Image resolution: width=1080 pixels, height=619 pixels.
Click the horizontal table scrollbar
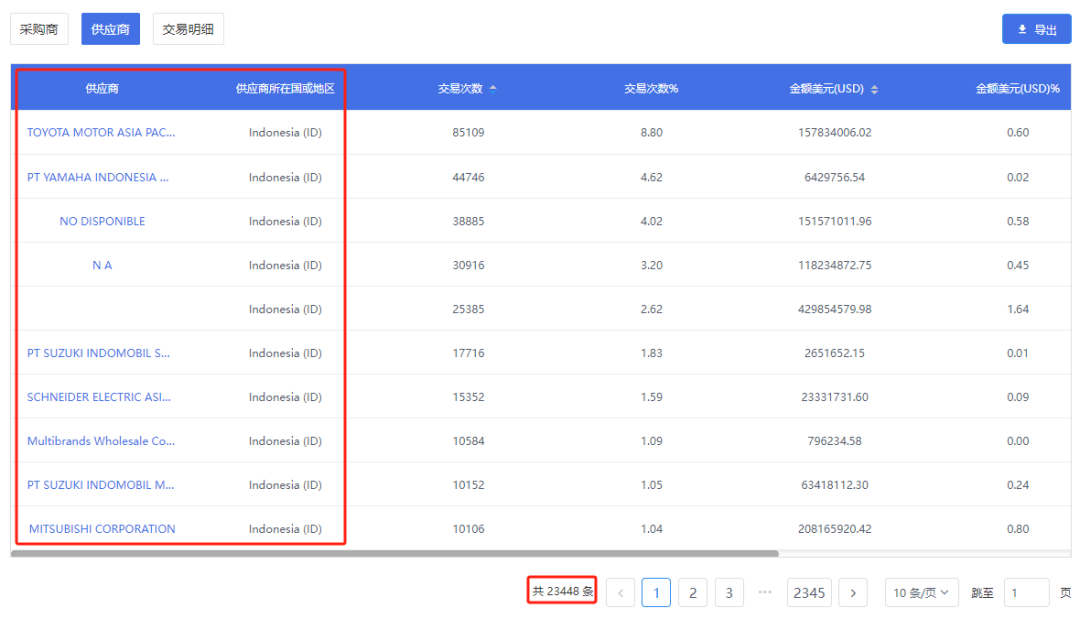[x=395, y=554]
